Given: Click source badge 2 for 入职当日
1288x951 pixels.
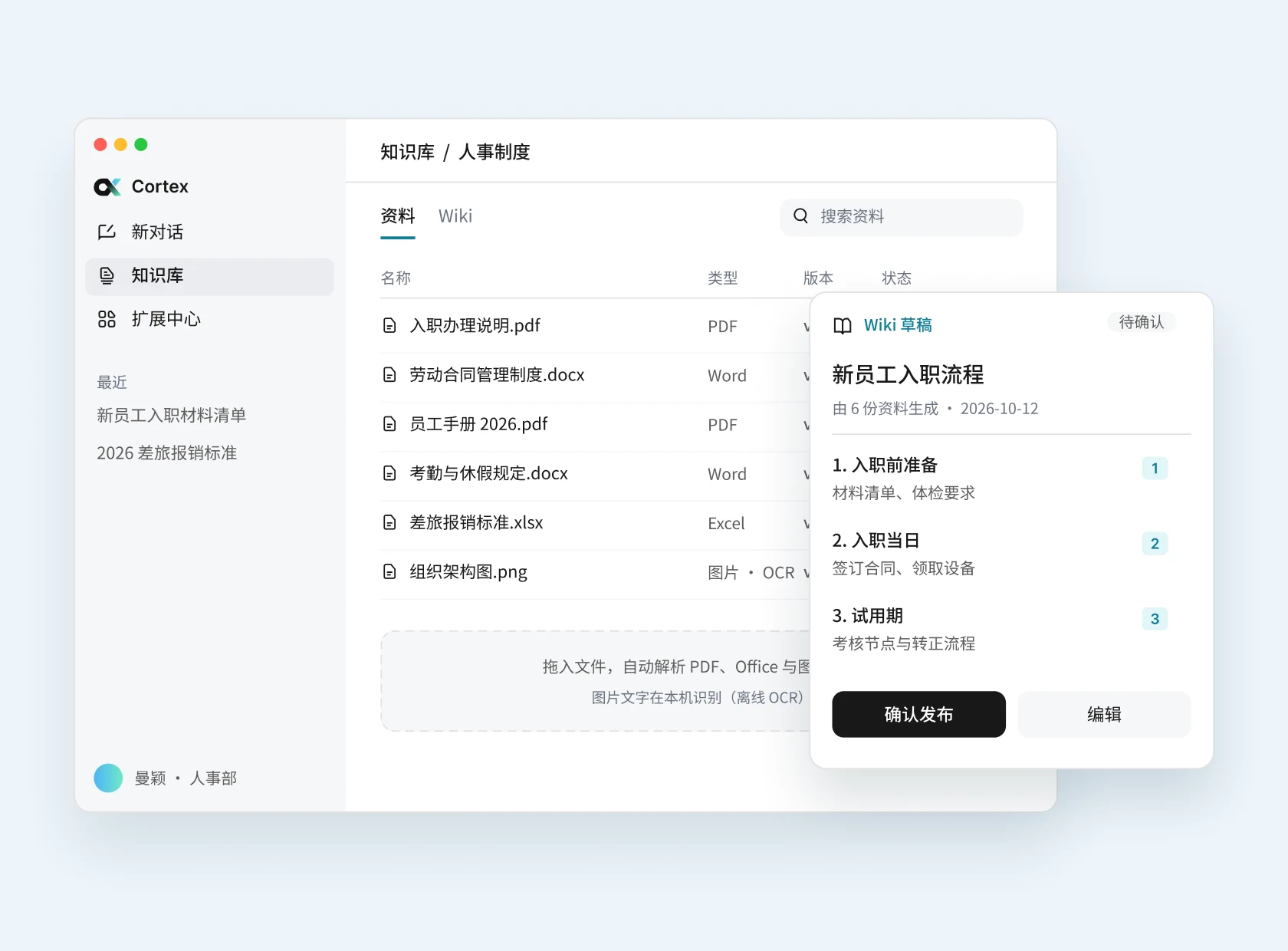Looking at the screenshot, I should click(1155, 543).
